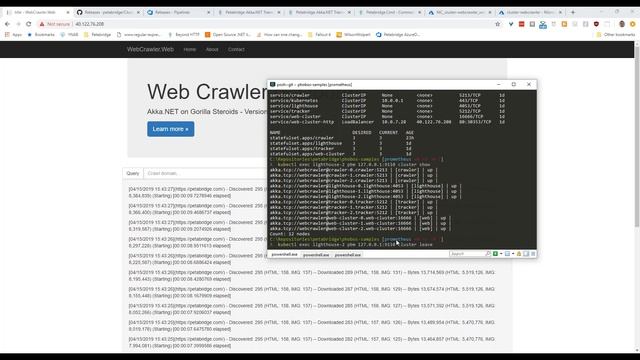
Task: Reload the page with the refresh icon
Action: click(x=29, y=24)
